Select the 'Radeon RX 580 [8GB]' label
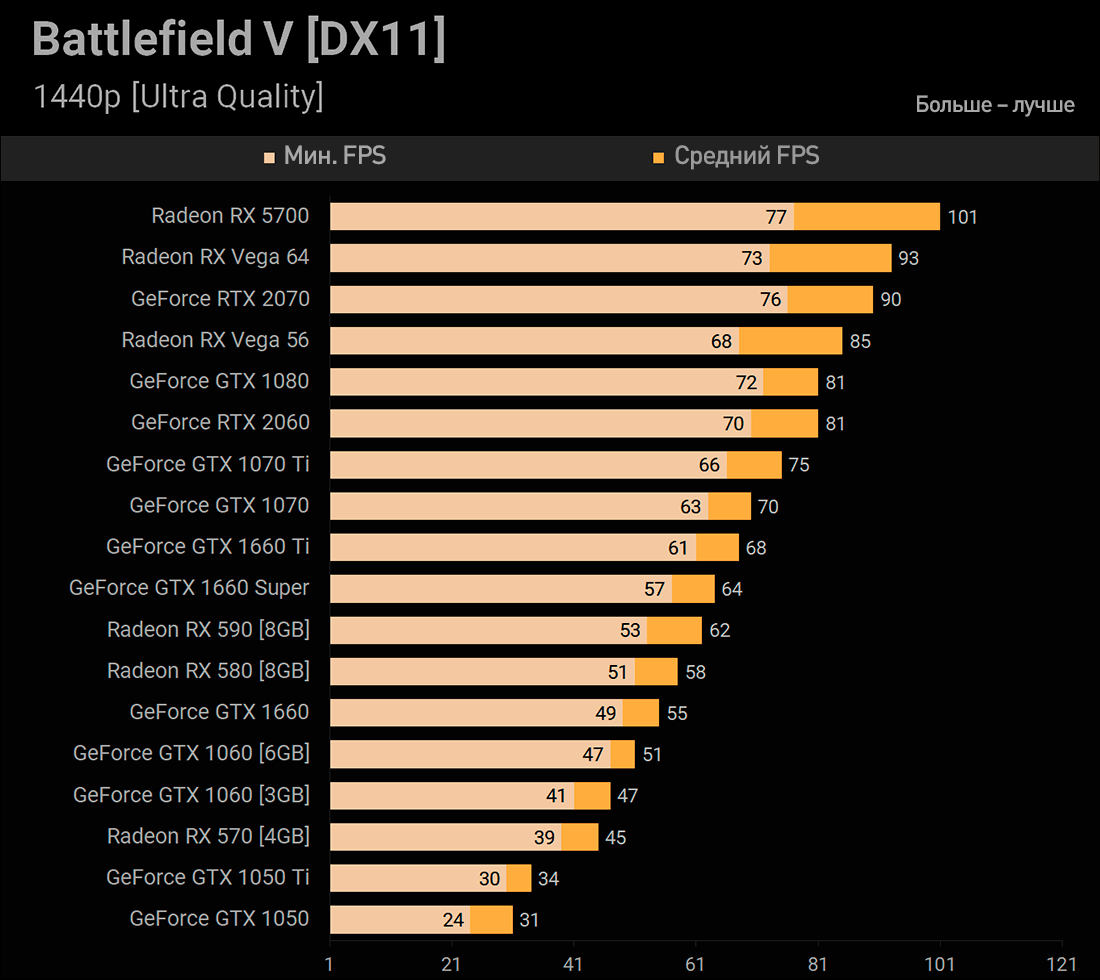 (208, 671)
